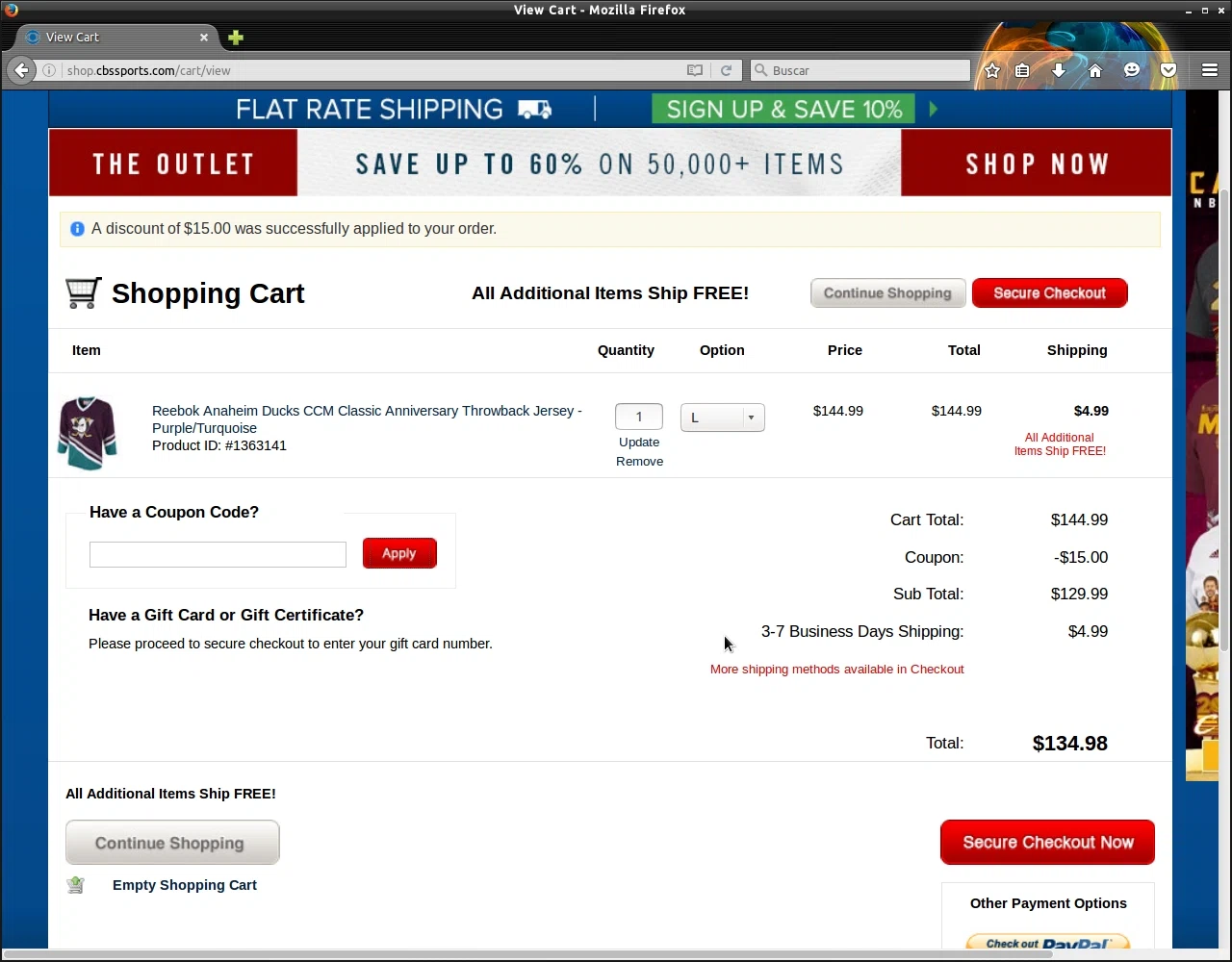Viewport: 1232px width, 962px height.
Task: Bookmark this page with the star icon
Action: click(x=992, y=70)
